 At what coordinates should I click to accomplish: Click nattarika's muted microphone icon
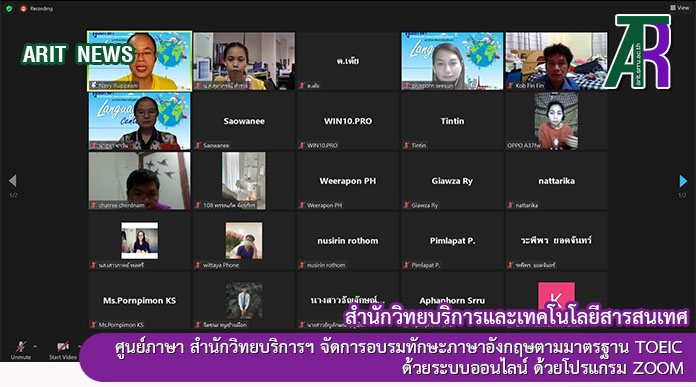coord(510,205)
